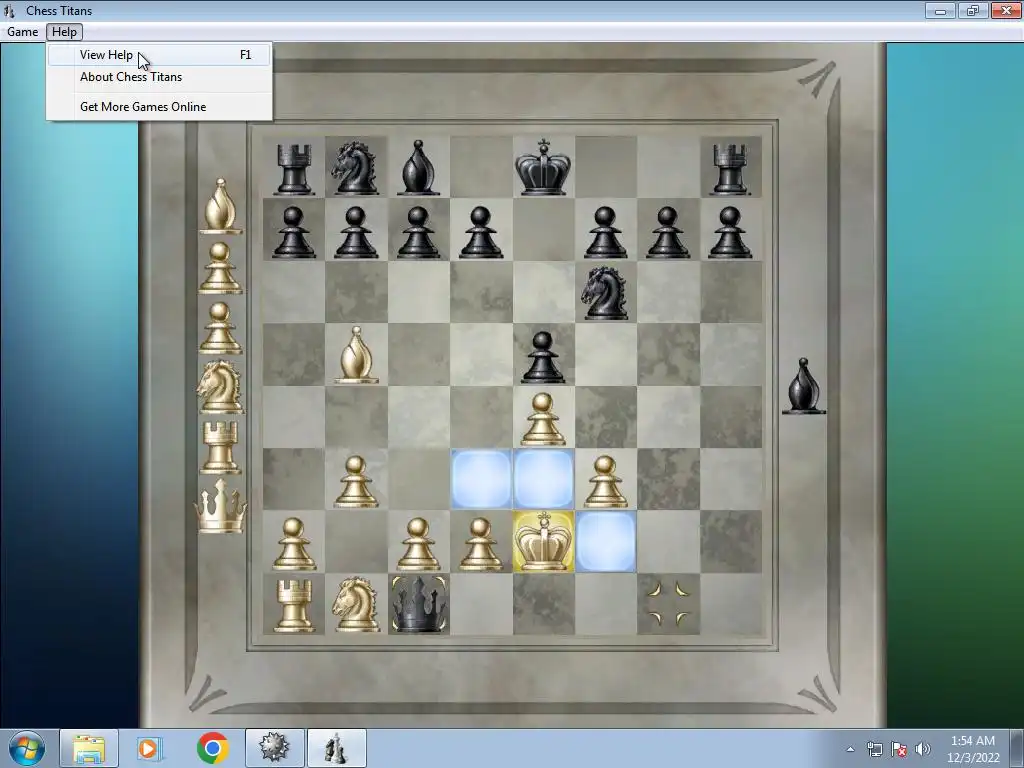1024x768 pixels.
Task: Click the black pawn on e5
Action: [x=543, y=357]
